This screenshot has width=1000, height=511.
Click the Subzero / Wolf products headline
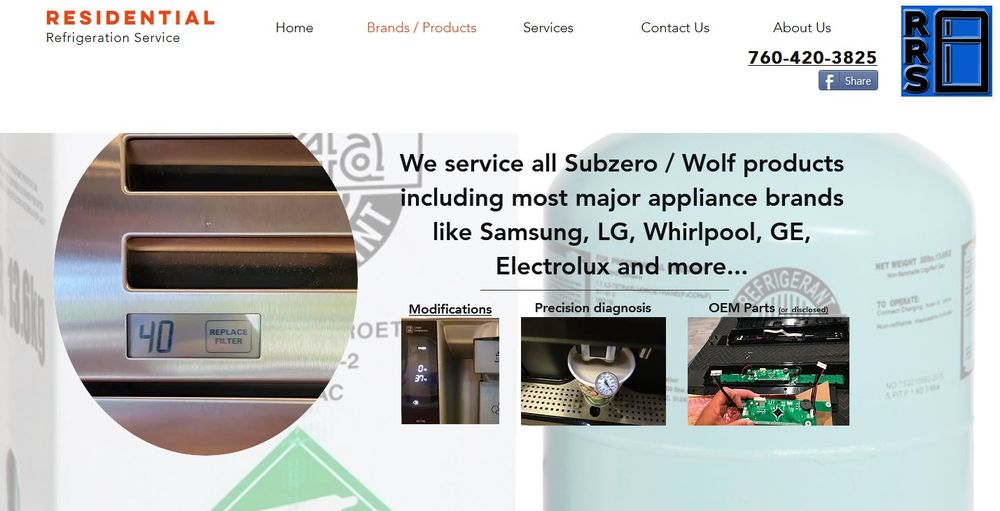click(x=621, y=214)
